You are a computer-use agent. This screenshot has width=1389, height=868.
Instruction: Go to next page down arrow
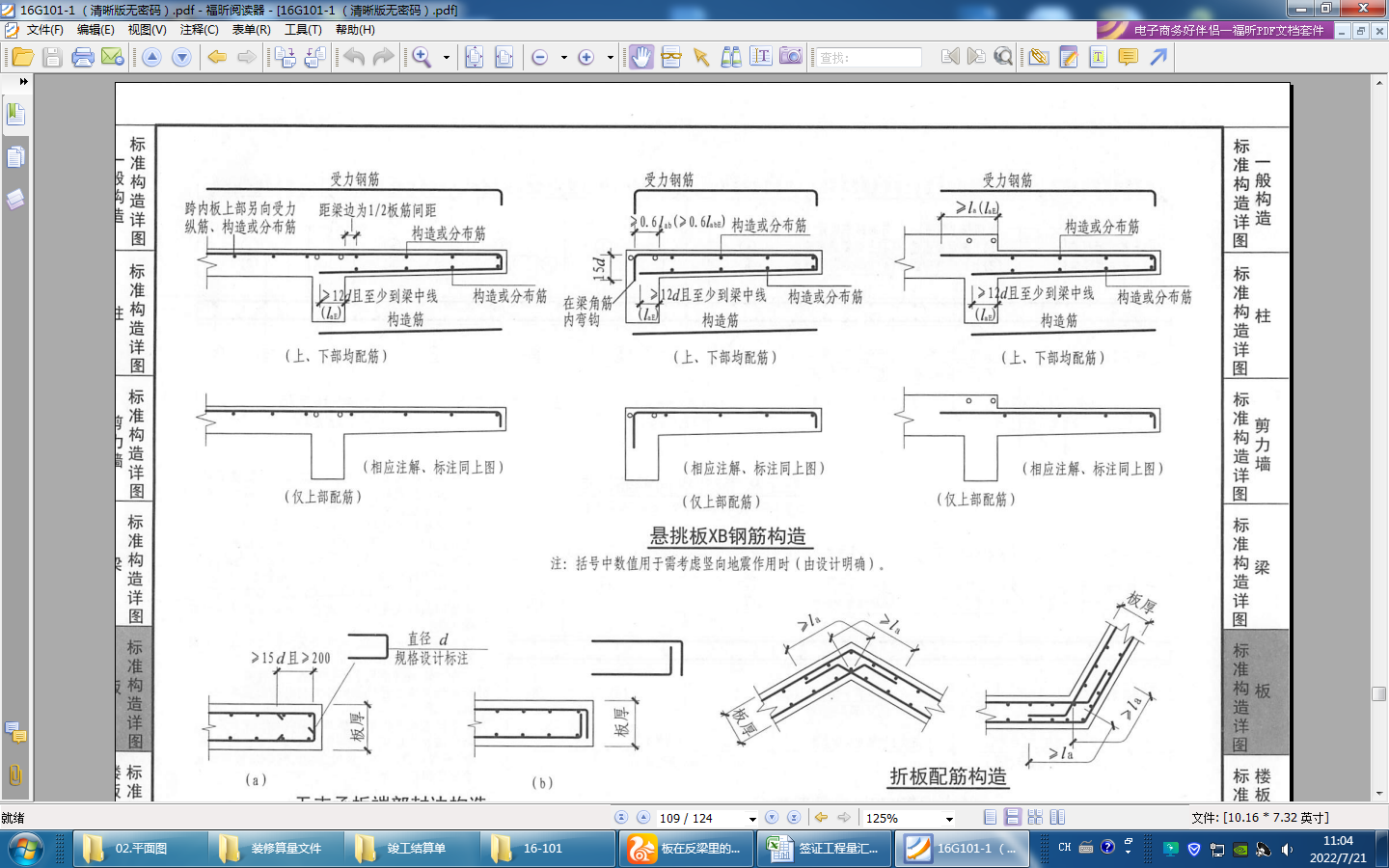(x=181, y=57)
